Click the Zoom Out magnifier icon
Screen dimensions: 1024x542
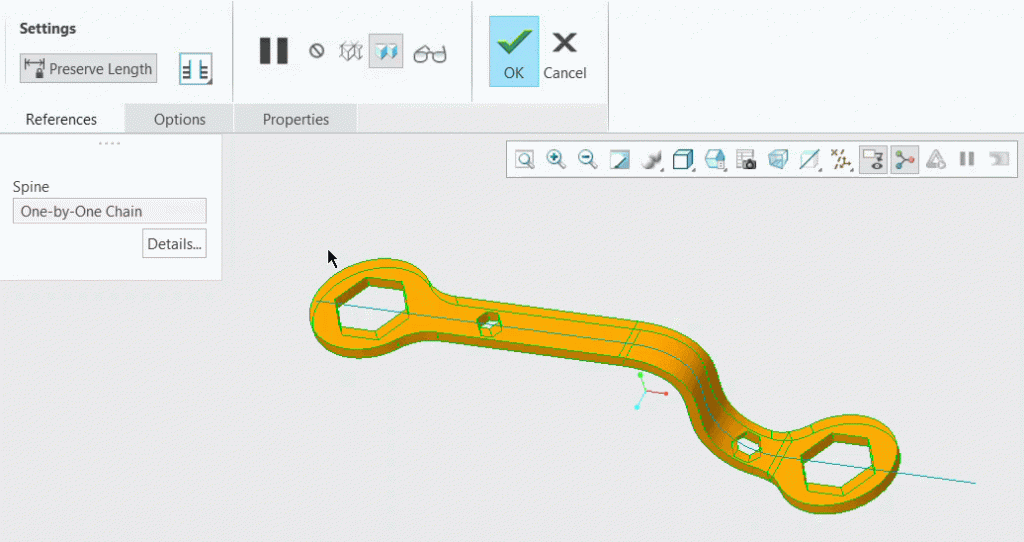click(x=588, y=159)
